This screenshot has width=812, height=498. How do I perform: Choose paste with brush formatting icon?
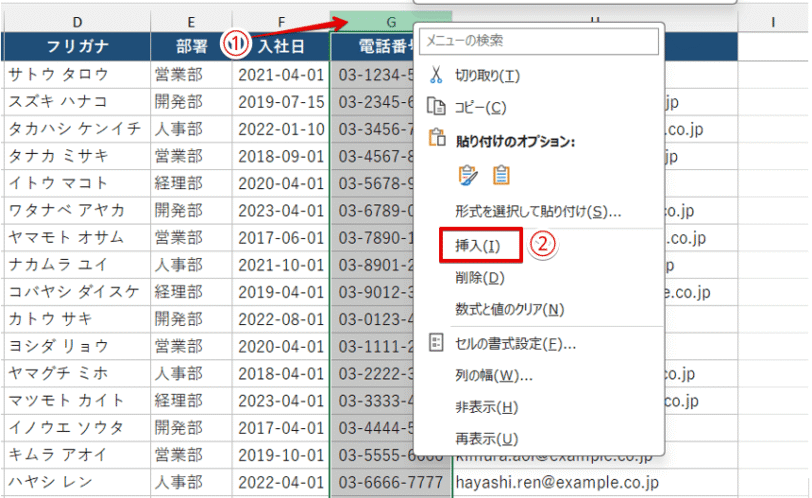pos(468,175)
